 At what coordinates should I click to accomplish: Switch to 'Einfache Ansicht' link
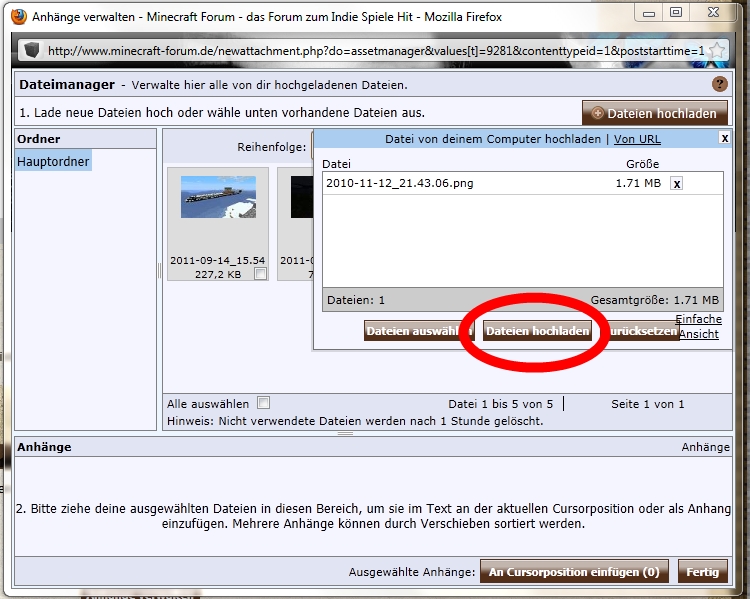click(698, 326)
